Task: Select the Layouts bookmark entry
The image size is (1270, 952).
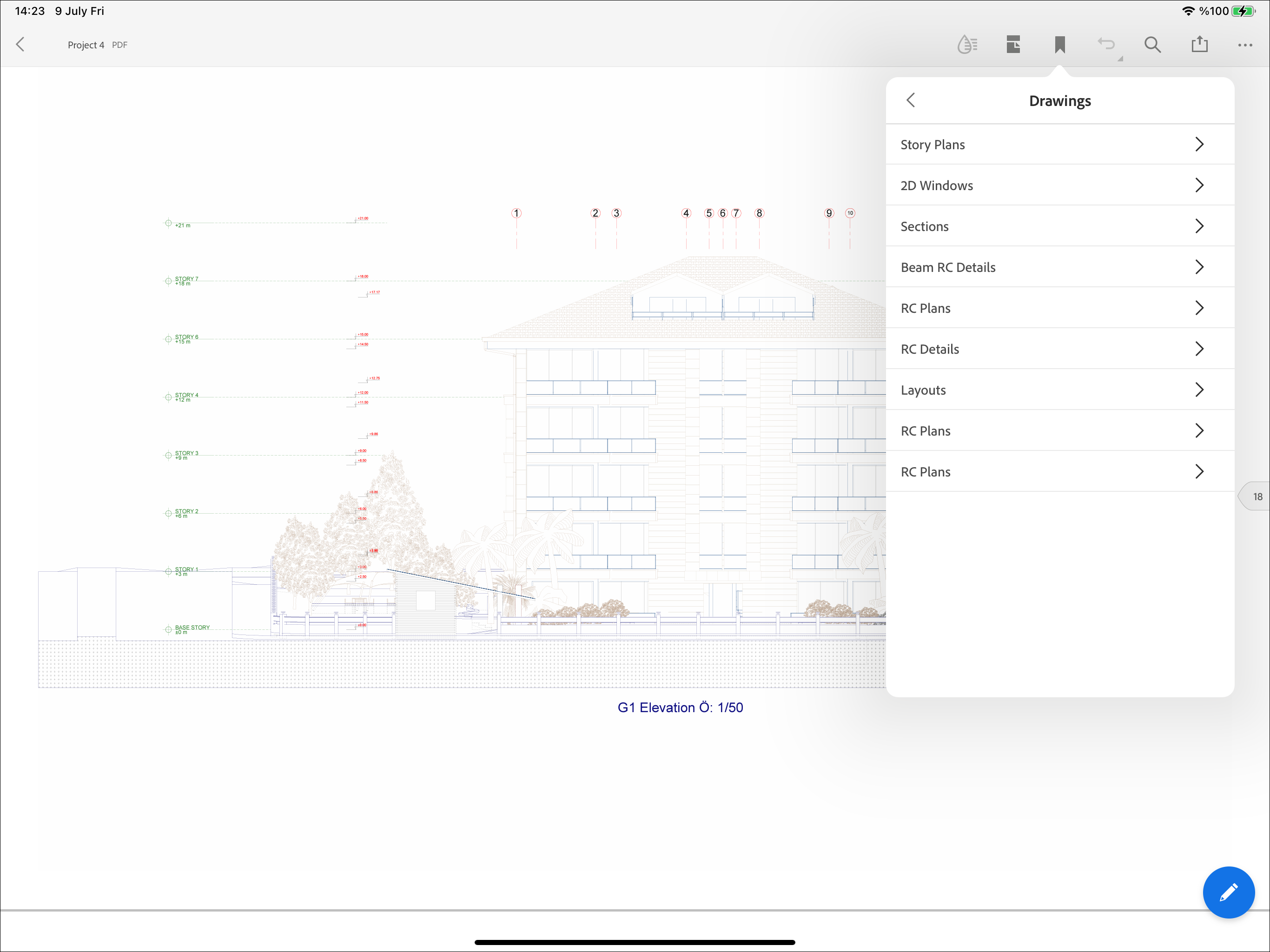Action: click(923, 390)
